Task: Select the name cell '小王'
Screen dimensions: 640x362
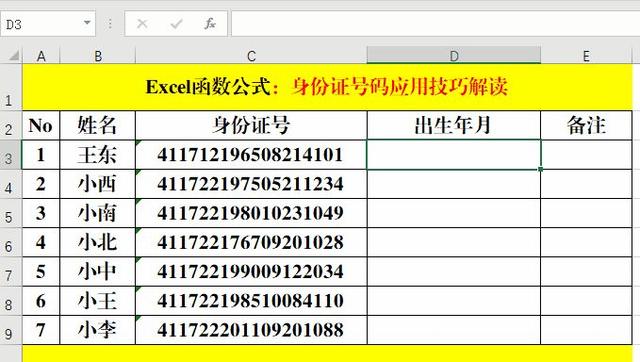Action: [x=98, y=301]
